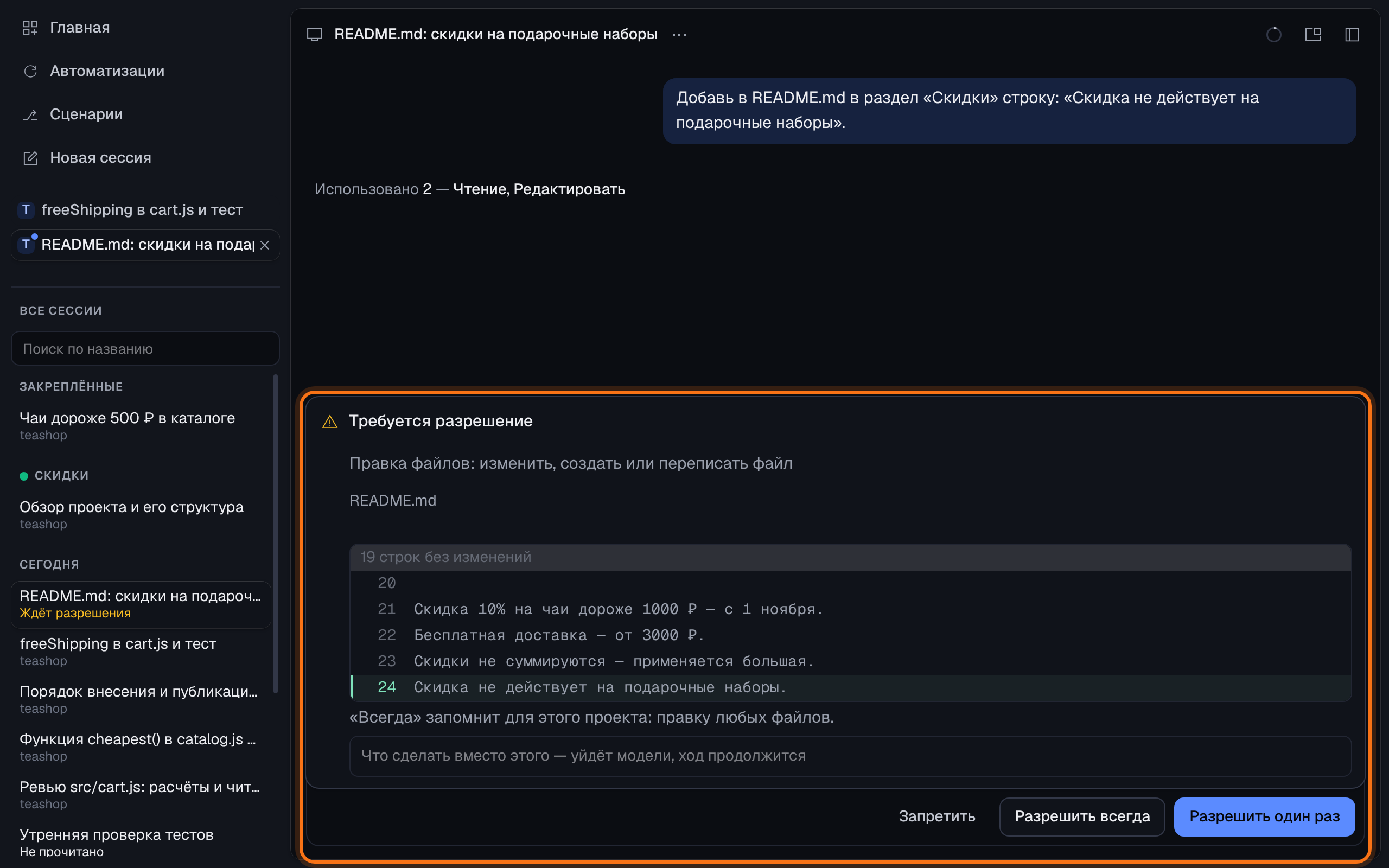Click added diff line 24 about подарочные наборы
The width and height of the screenshot is (1389, 868).
point(850,688)
